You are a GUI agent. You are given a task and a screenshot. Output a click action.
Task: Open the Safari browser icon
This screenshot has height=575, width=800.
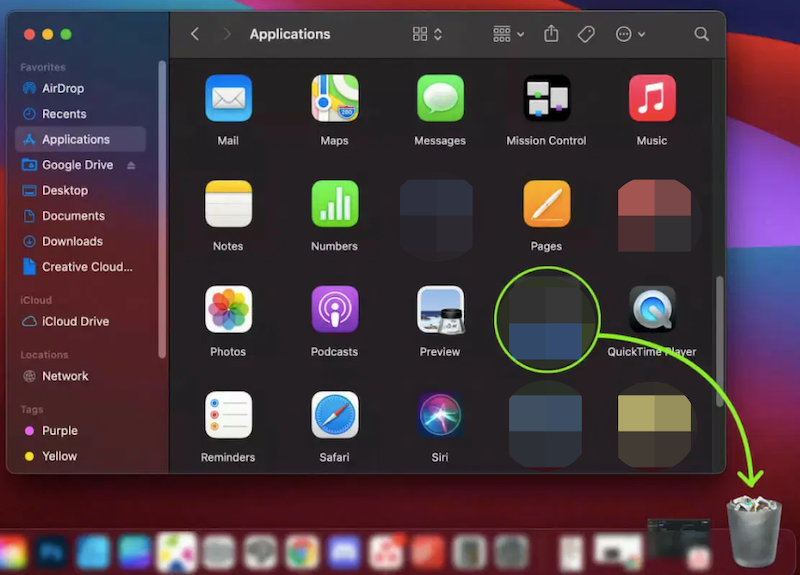[334, 415]
